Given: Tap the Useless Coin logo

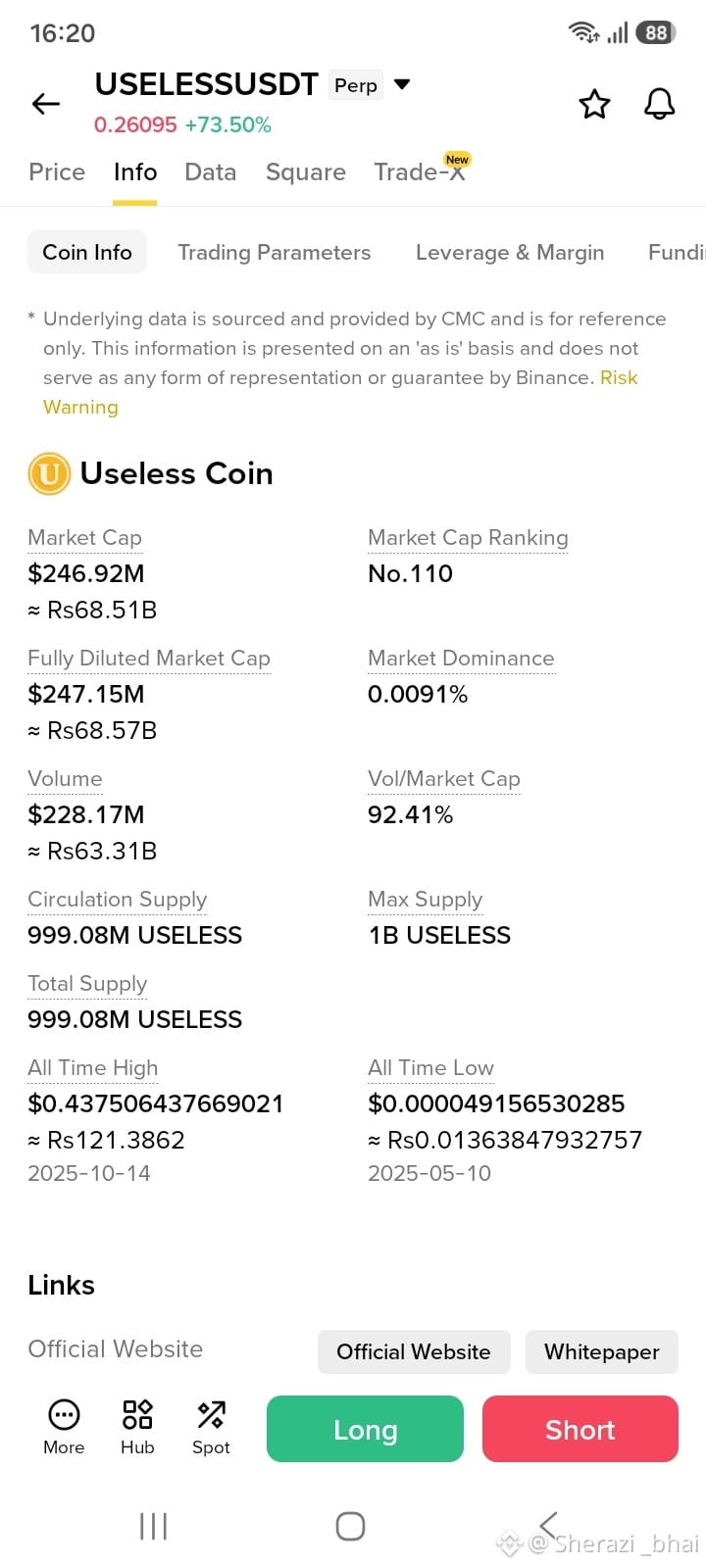Looking at the screenshot, I should click(49, 474).
